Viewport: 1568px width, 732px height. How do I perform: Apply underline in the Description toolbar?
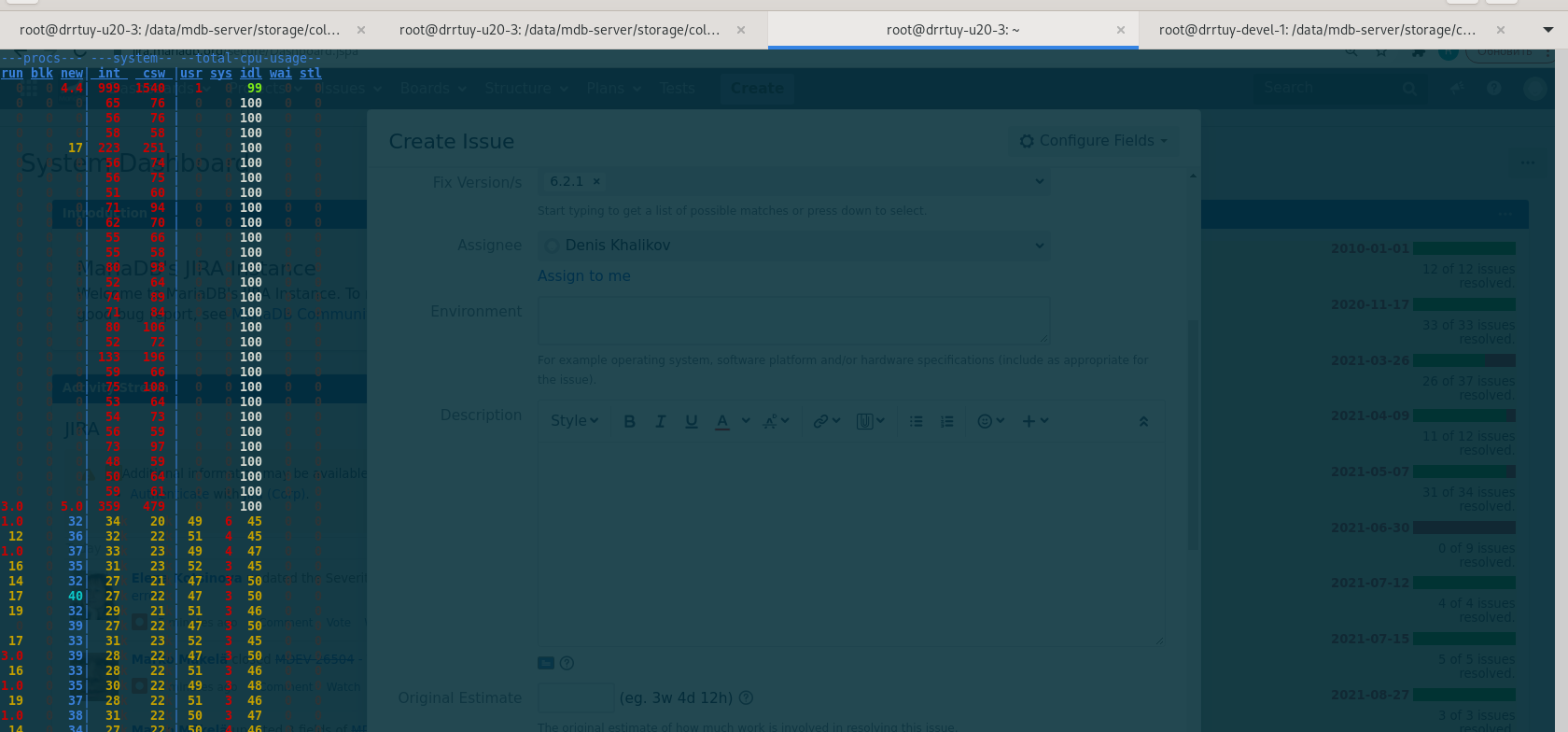tap(691, 422)
